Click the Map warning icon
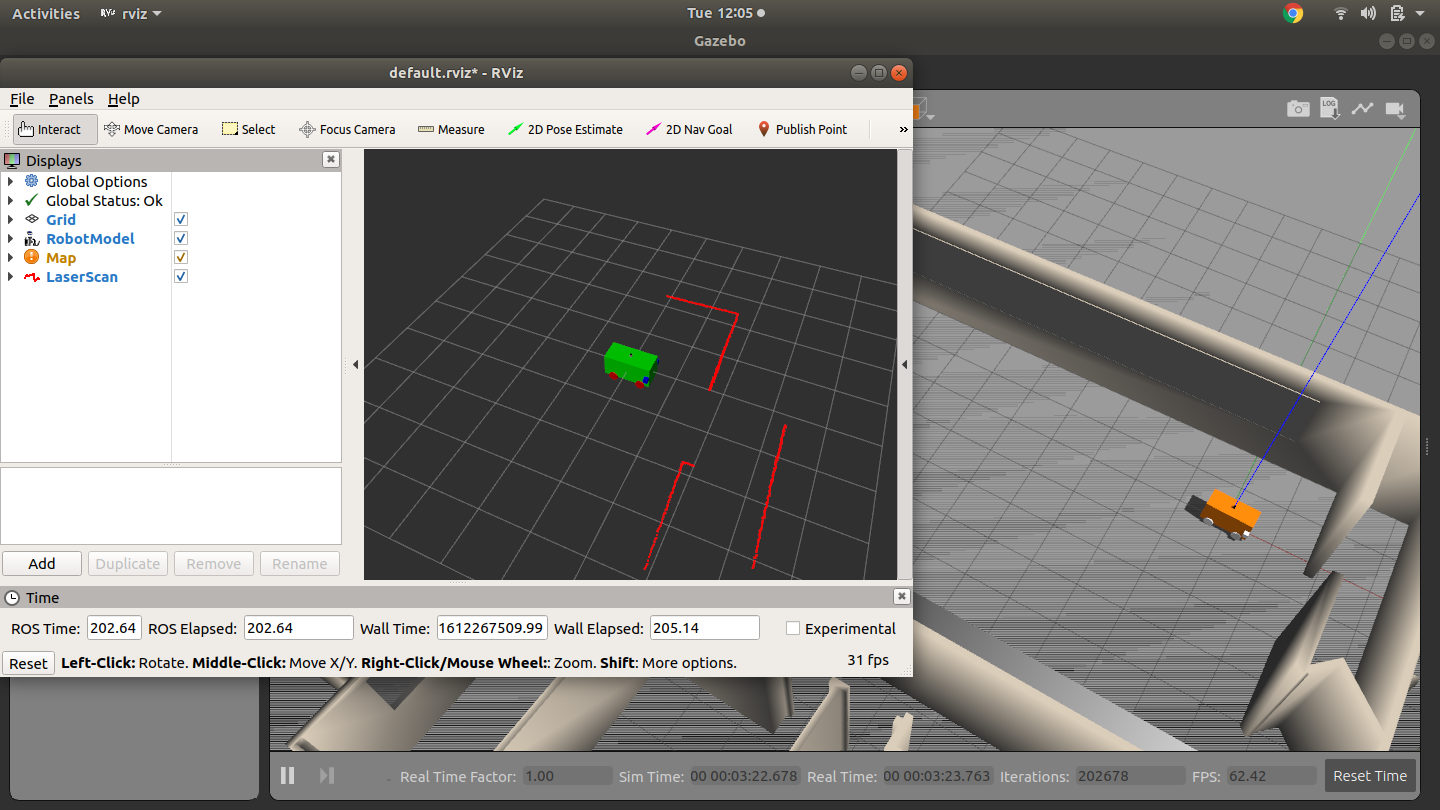The image size is (1440, 810). (x=32, y=257)
